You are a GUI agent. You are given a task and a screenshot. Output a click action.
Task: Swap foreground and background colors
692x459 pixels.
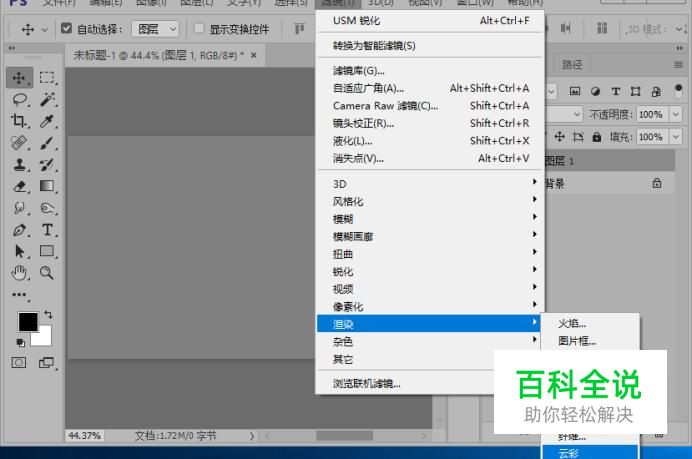[x=48, y=314]
